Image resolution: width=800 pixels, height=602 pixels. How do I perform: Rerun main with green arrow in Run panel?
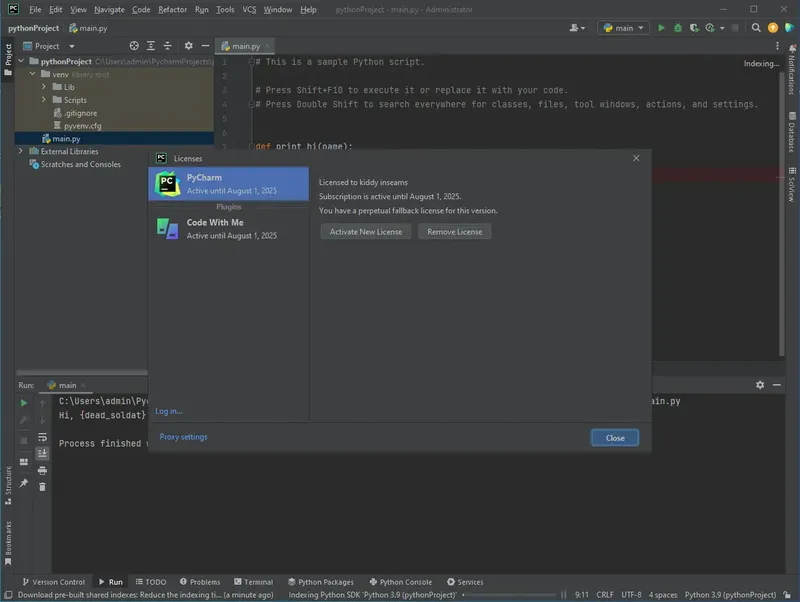coord(24,402)
